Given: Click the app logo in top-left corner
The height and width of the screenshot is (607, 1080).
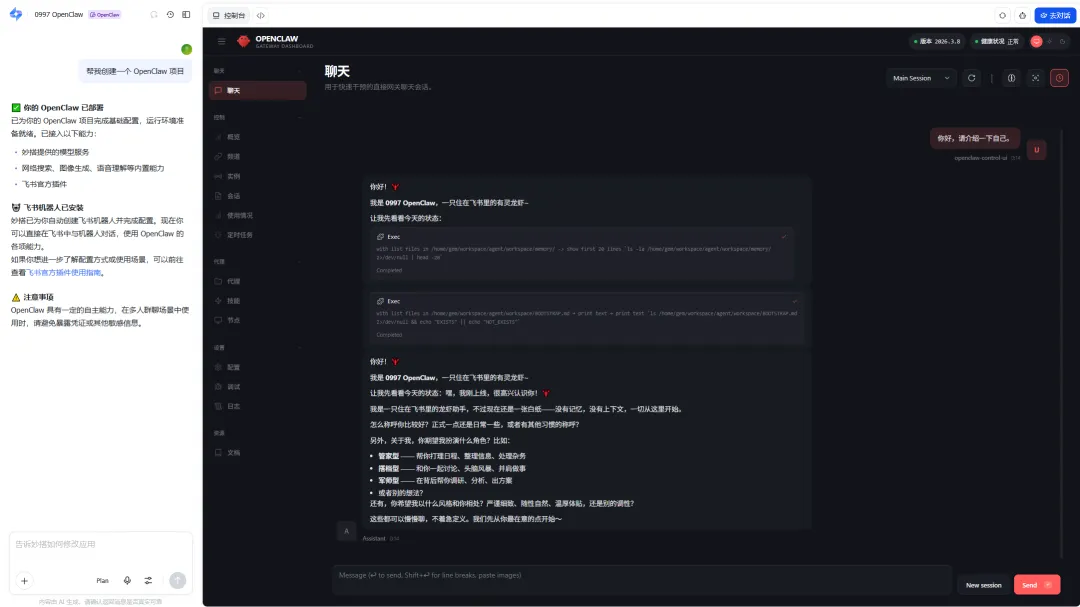Looking at the screenshot, I should click(x=16, y=14).
